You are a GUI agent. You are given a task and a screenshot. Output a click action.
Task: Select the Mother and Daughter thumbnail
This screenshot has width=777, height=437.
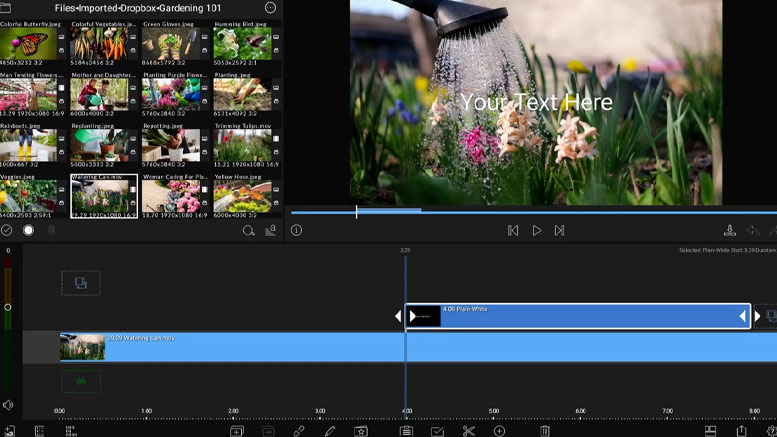click(x=100, y=95)
